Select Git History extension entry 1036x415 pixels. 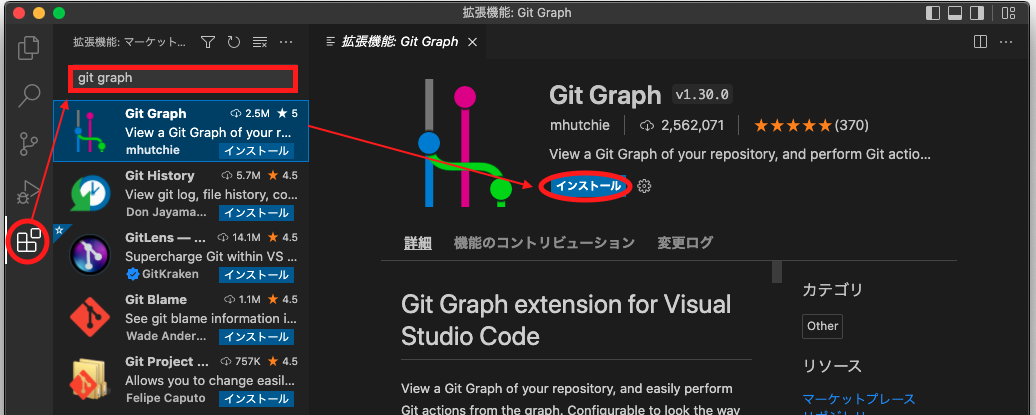181,193
